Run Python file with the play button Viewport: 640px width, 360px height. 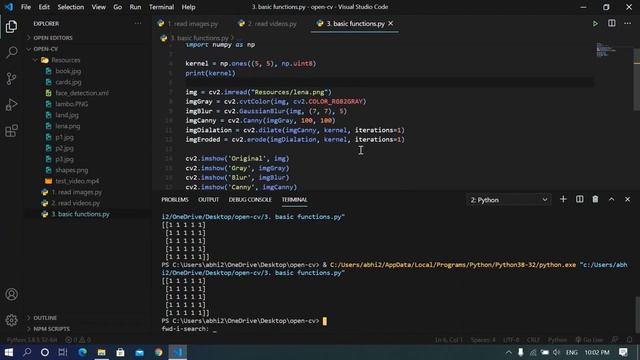[595, 24]
